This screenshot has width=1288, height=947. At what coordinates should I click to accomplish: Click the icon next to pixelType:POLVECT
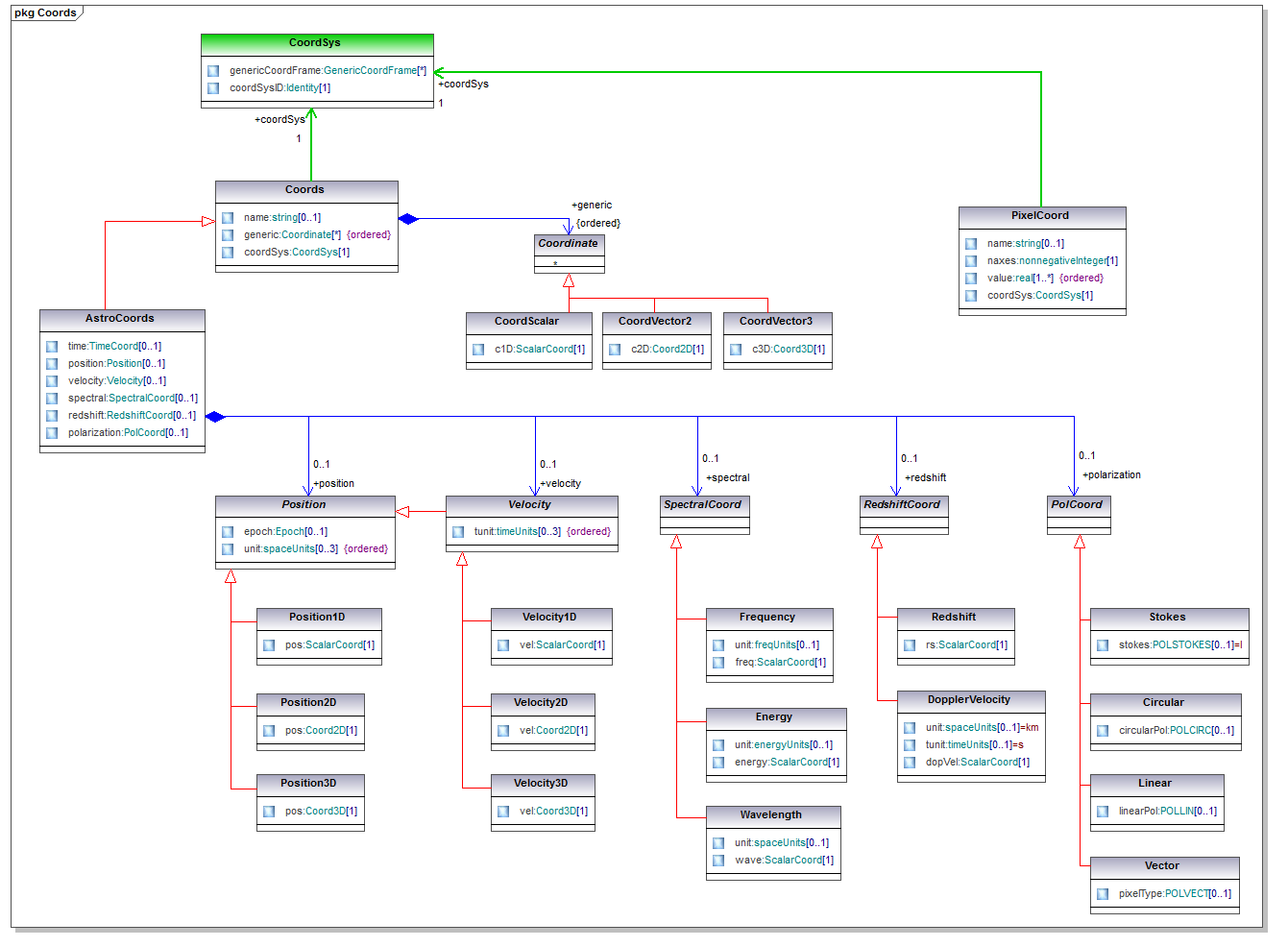point(1103,894)
